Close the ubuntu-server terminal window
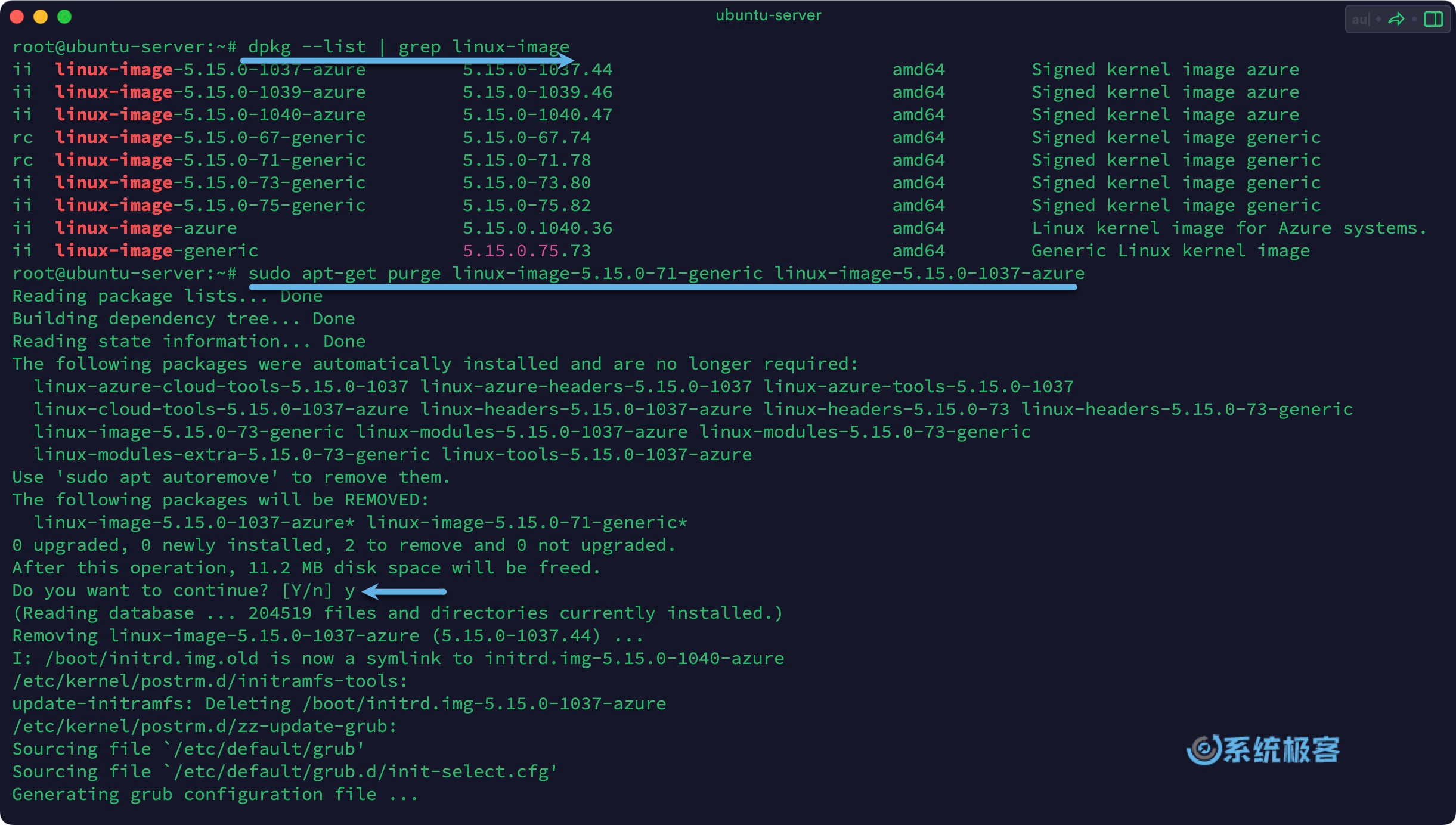Screen dimensions: 1456x825 17,17
